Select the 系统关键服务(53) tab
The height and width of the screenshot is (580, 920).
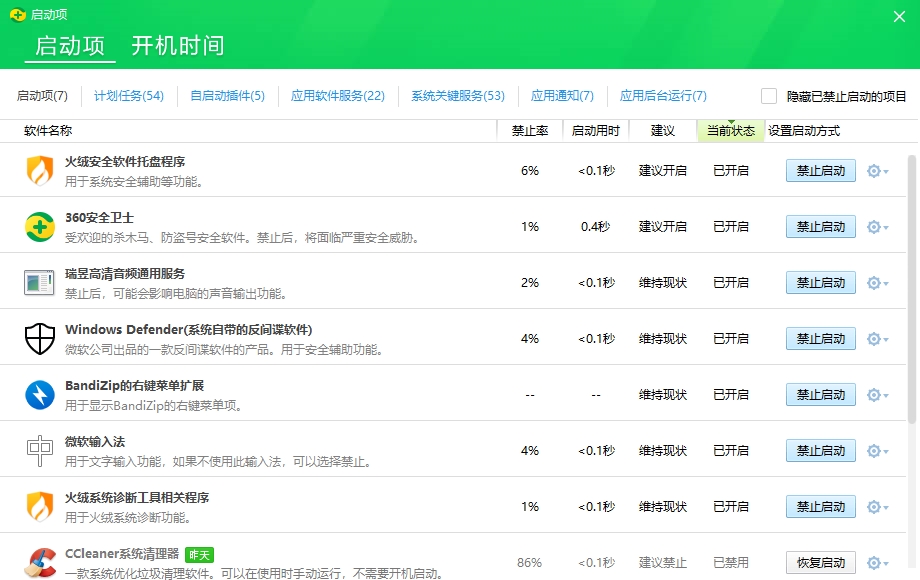(458, 96)
